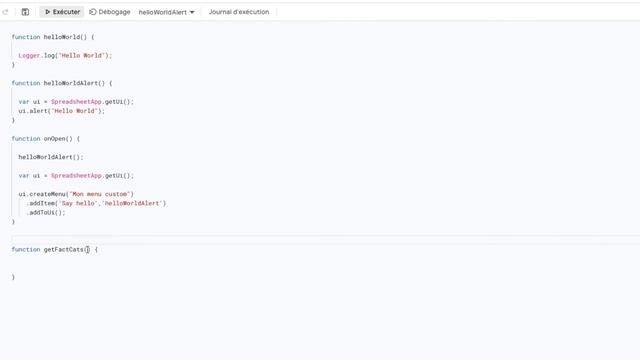The width and height of the screenshot is (640, 360).
Task: Click the Logger.log('Hello World') line
Action: pyautogui.click(x=65, y=56)
